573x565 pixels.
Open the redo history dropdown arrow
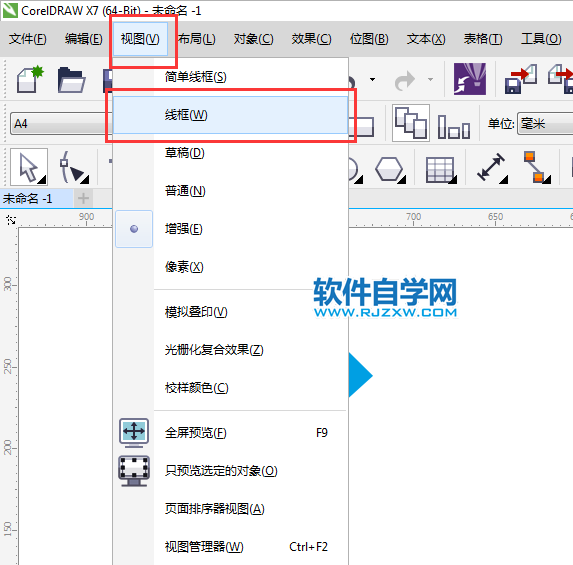click(430, 79)
